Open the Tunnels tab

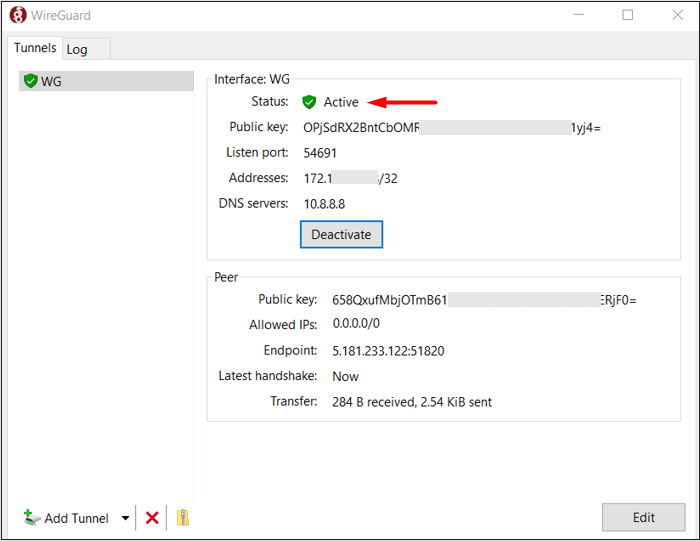pos(35,47)
